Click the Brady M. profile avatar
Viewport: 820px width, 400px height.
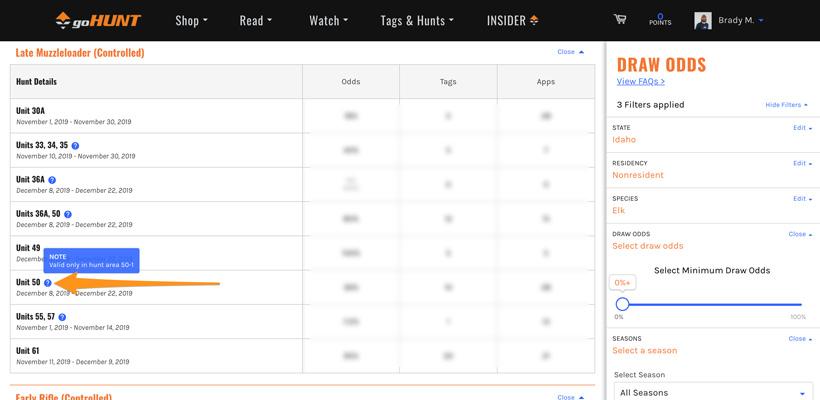(703, 20)
